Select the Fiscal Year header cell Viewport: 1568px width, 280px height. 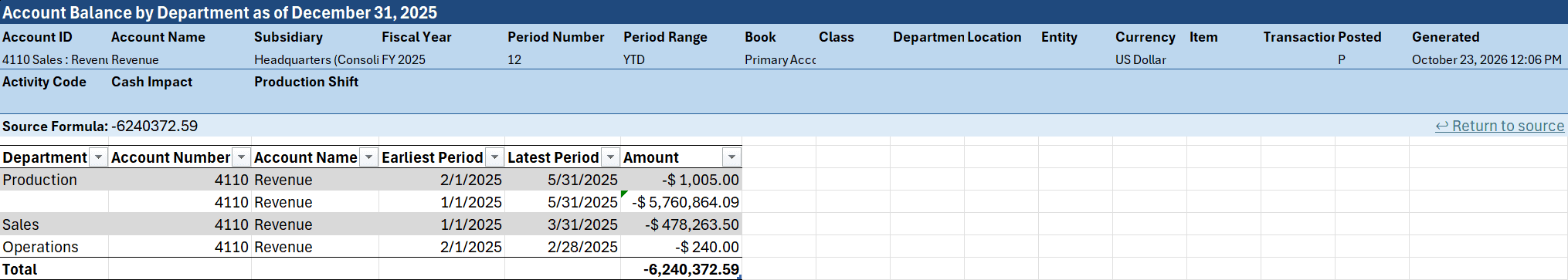[442, 37]
